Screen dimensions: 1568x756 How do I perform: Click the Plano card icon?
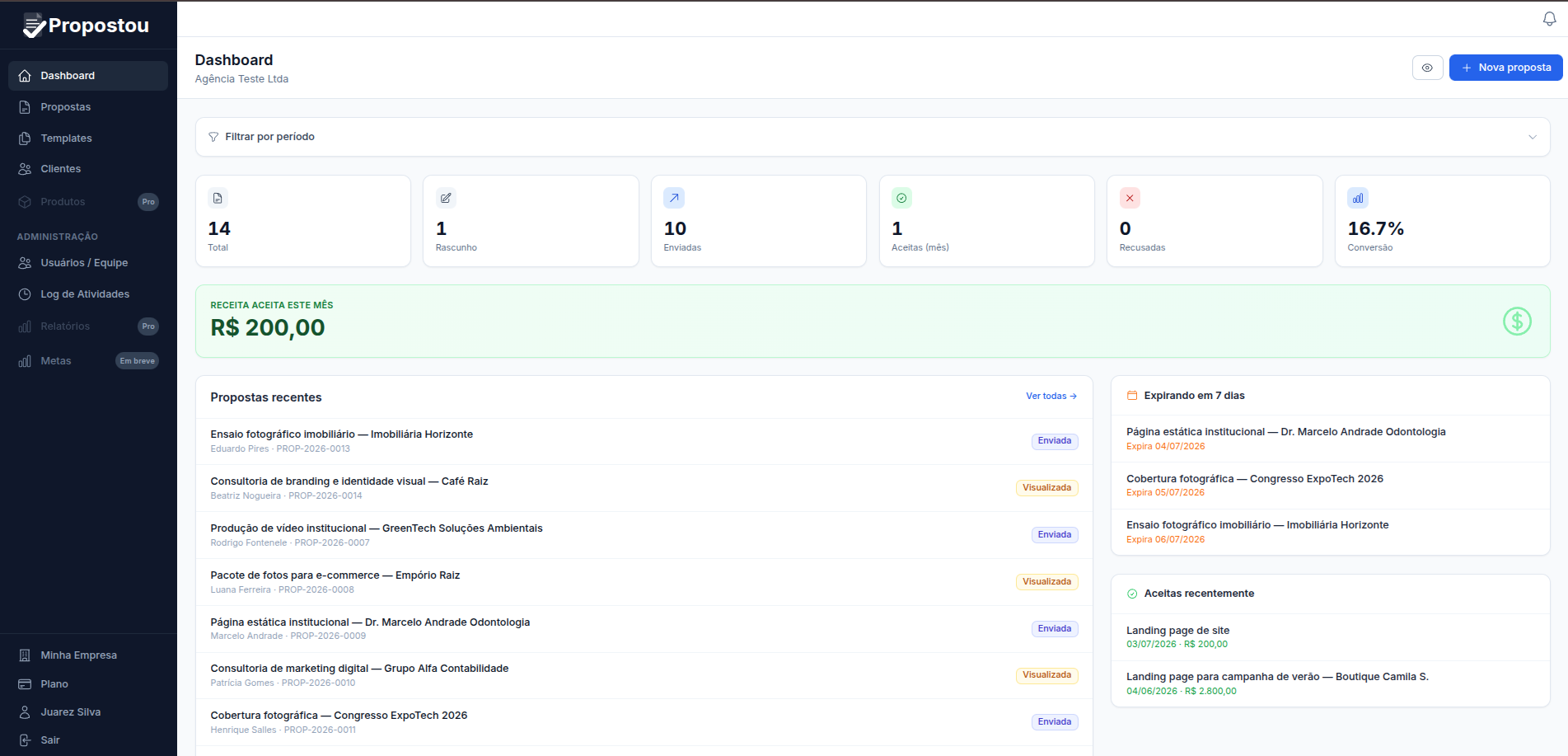25,684
